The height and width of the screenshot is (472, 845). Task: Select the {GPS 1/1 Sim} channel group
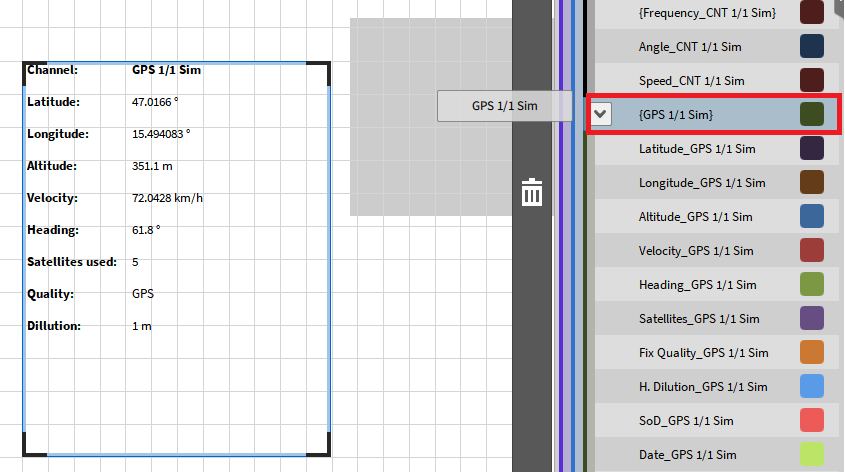(x=676, y=115)
